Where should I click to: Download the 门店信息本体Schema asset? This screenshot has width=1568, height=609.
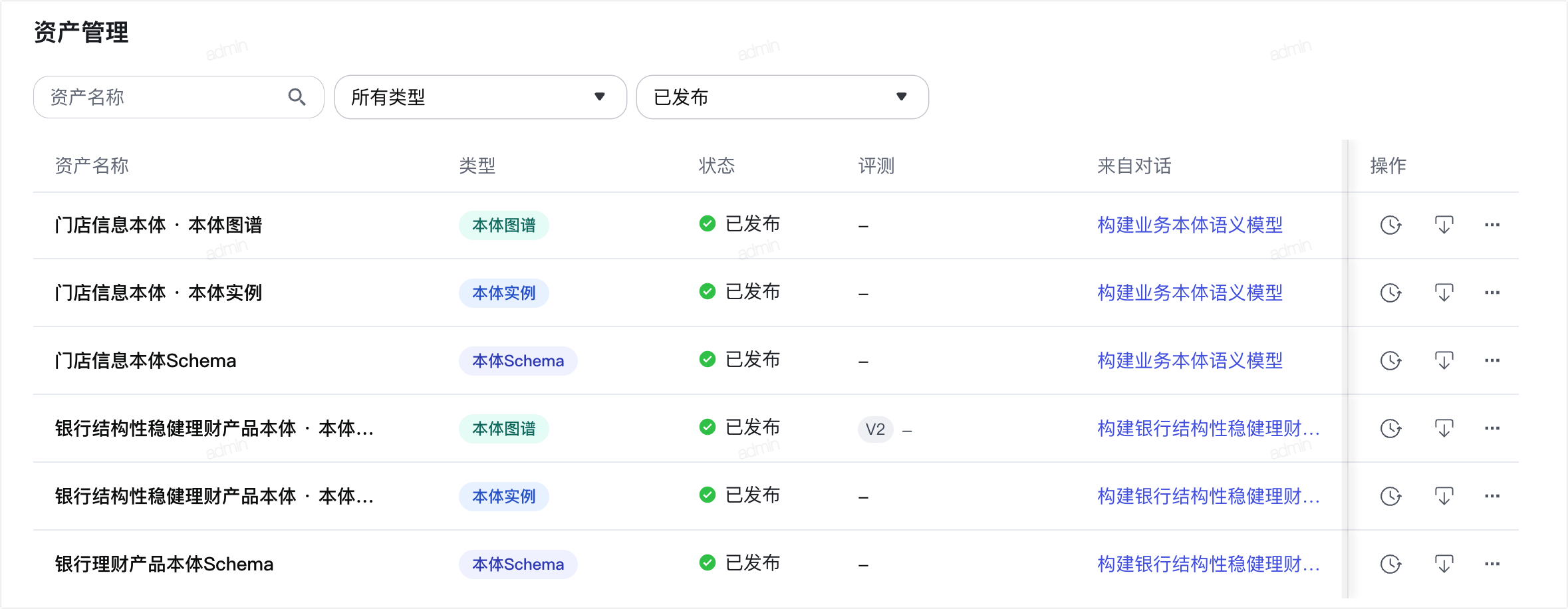point(1444,361)
